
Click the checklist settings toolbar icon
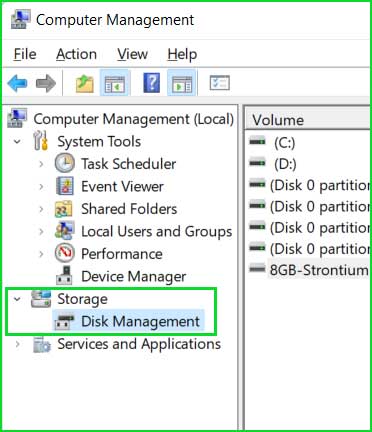219,83
